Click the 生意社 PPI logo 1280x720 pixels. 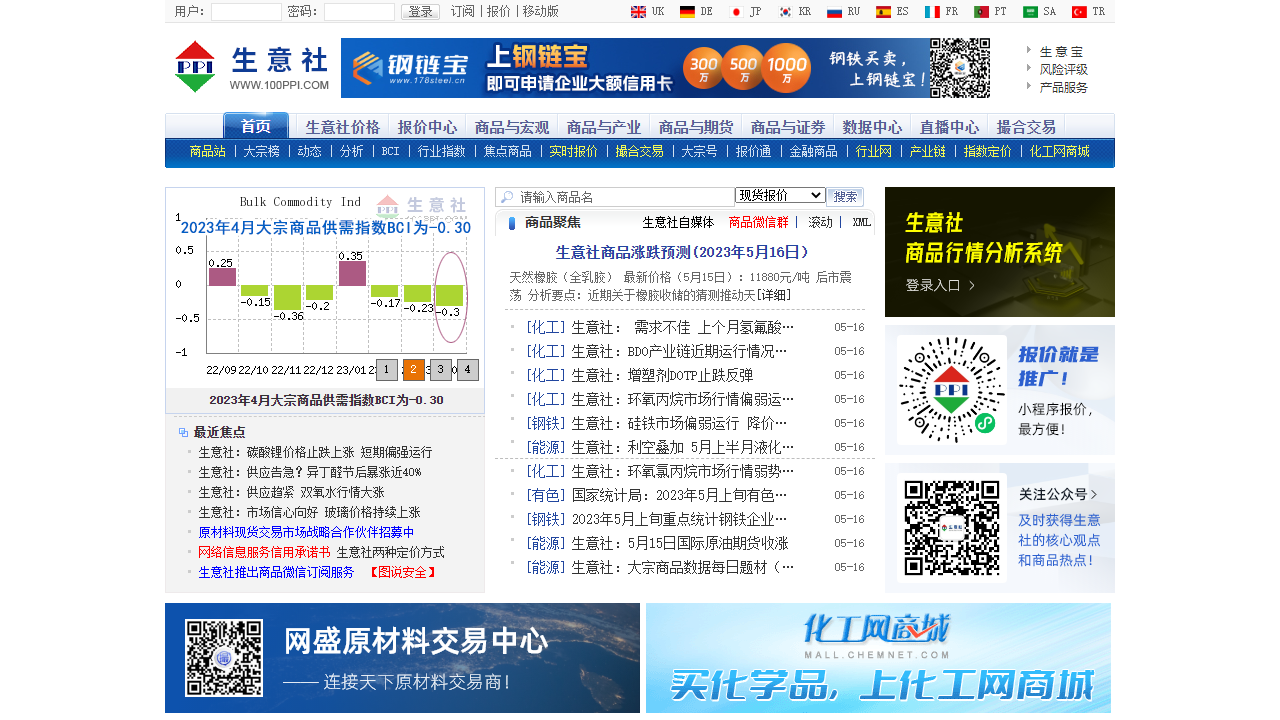tap(251, 67)
